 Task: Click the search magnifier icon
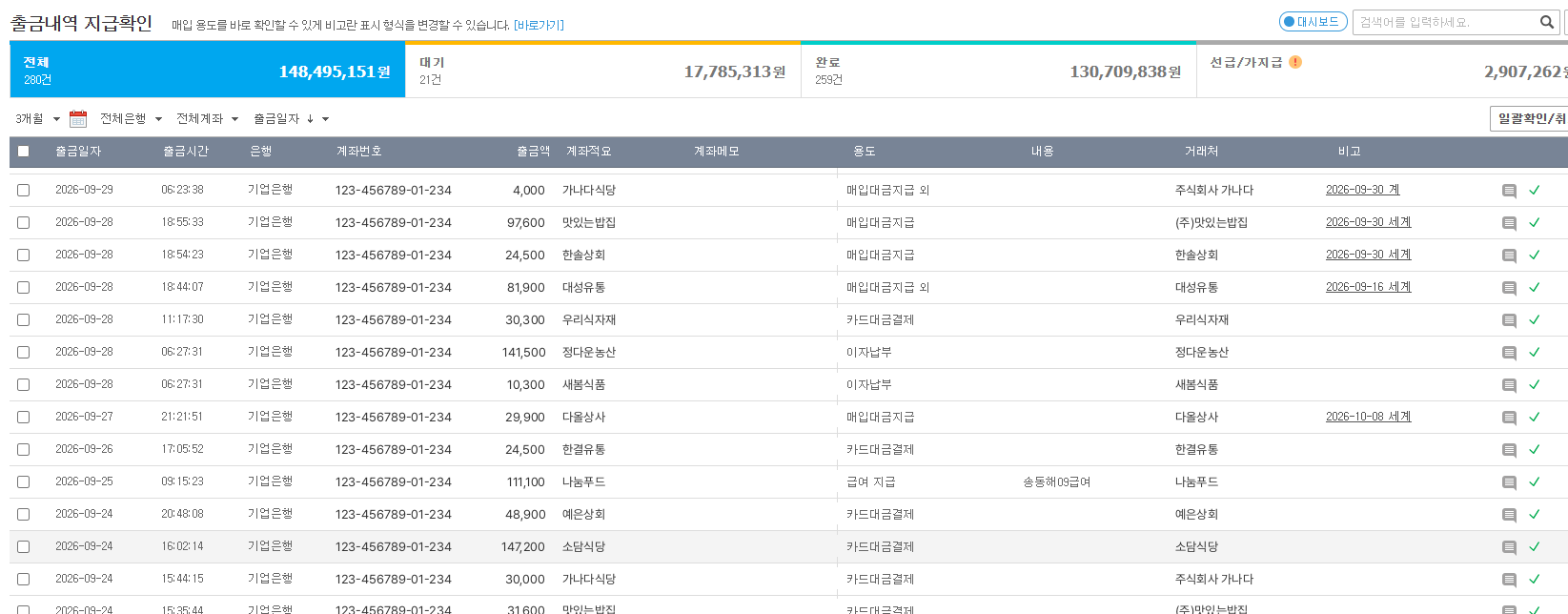(1546, 22)
